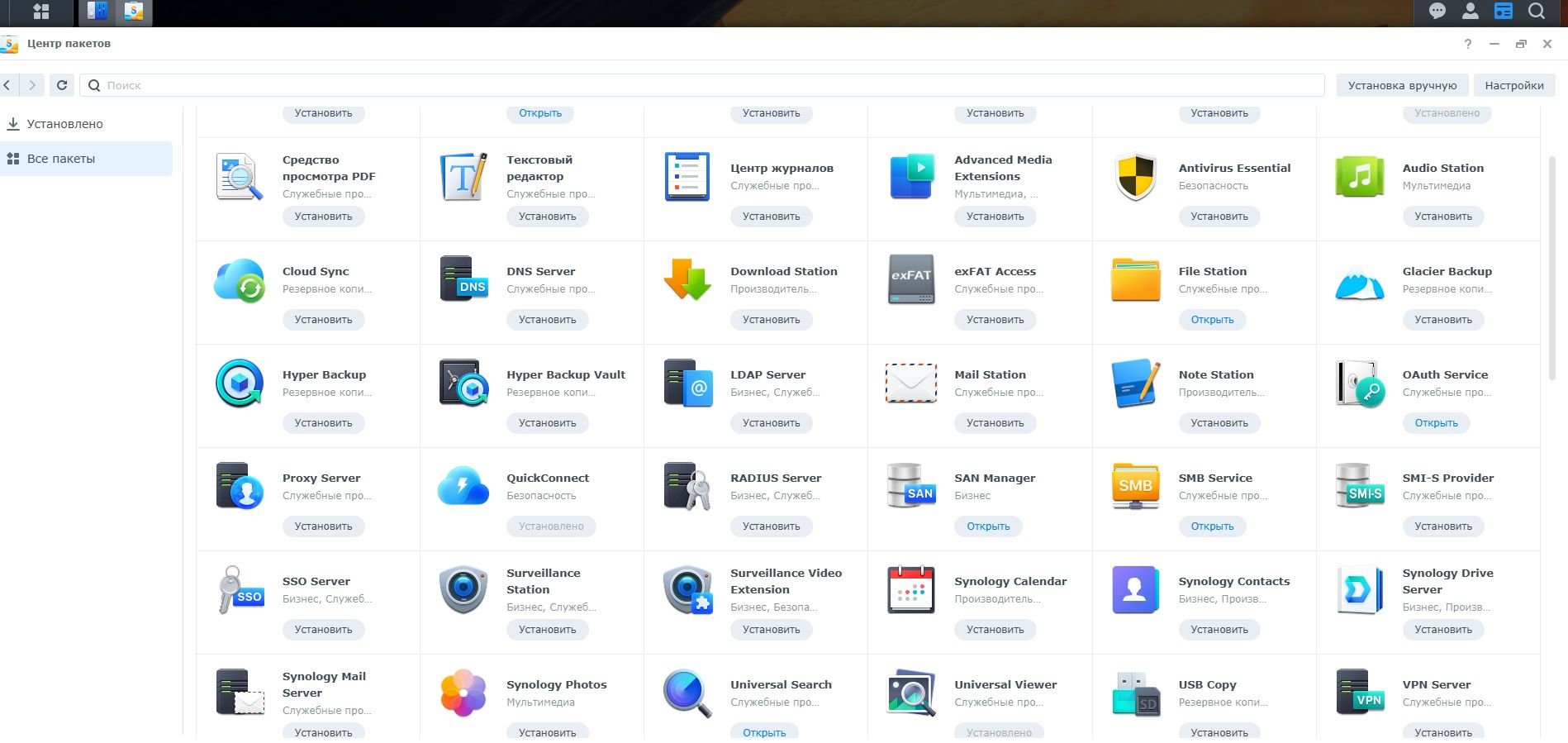Click the USB Copy icon

pyautogui.click(x=1135, y=693)
